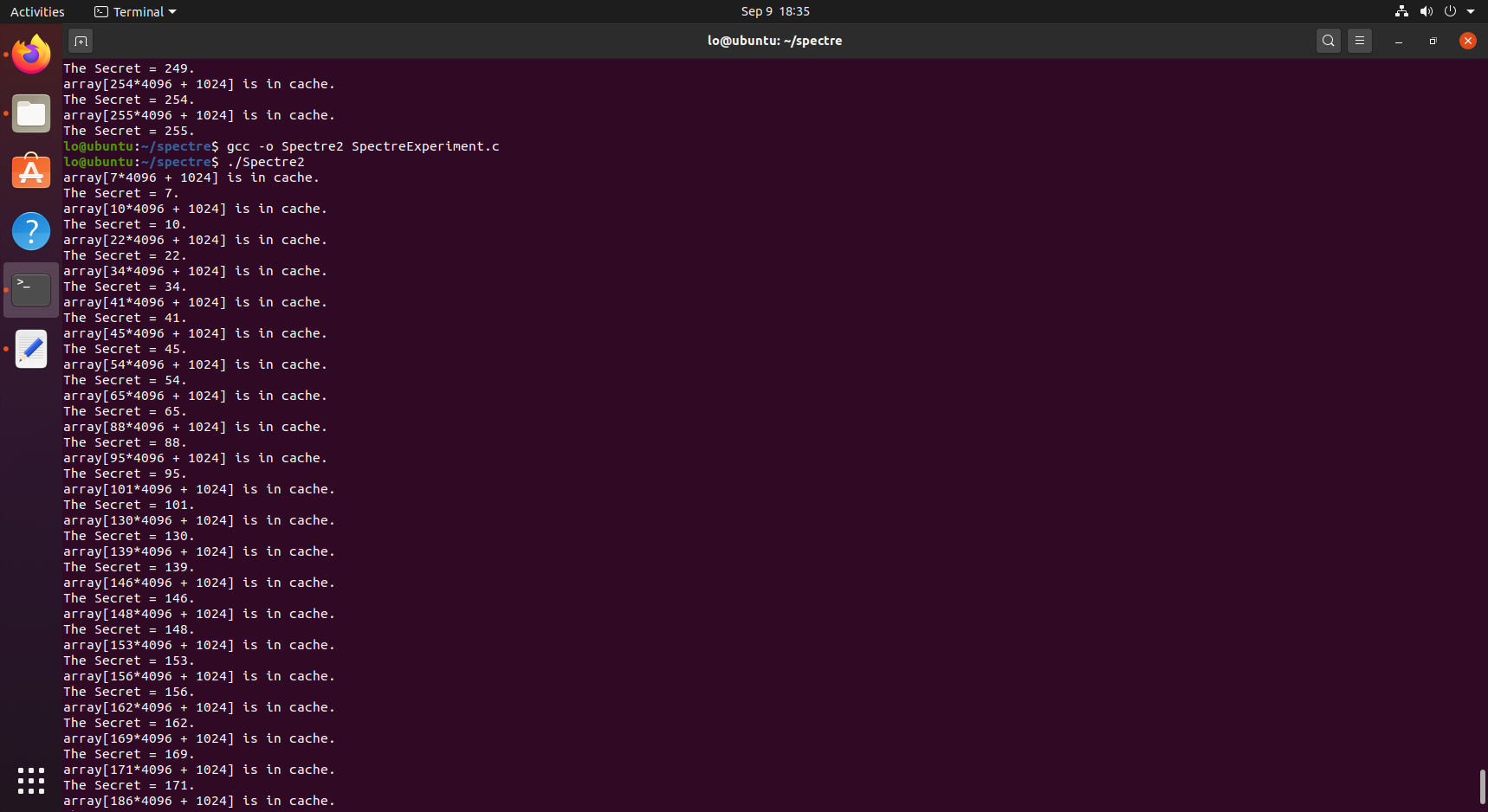The height and width of the screenshot is (812, 1488).
Task: Click the volume speaker icon
Action: pyautogui.click(x=1426, y=11)
